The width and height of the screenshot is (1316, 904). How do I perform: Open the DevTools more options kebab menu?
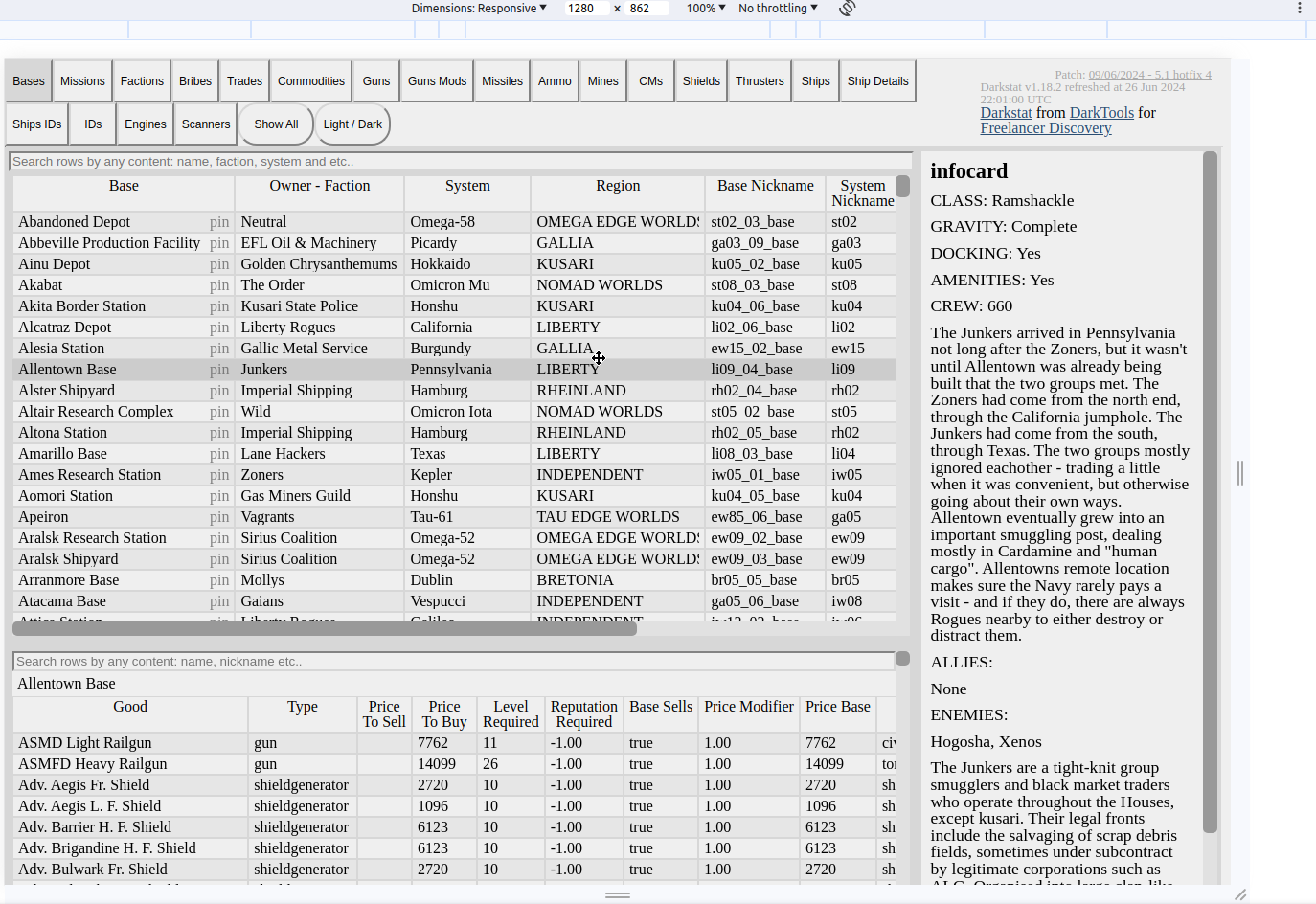[1300, 8]
